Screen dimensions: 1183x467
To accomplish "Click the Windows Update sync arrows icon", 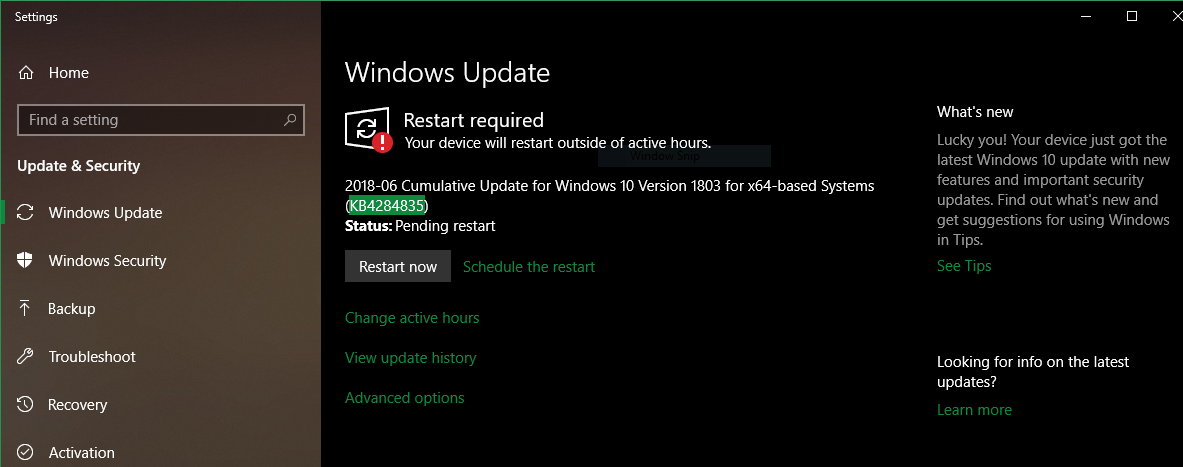I will pyautogui.click(x=25, y=213).
